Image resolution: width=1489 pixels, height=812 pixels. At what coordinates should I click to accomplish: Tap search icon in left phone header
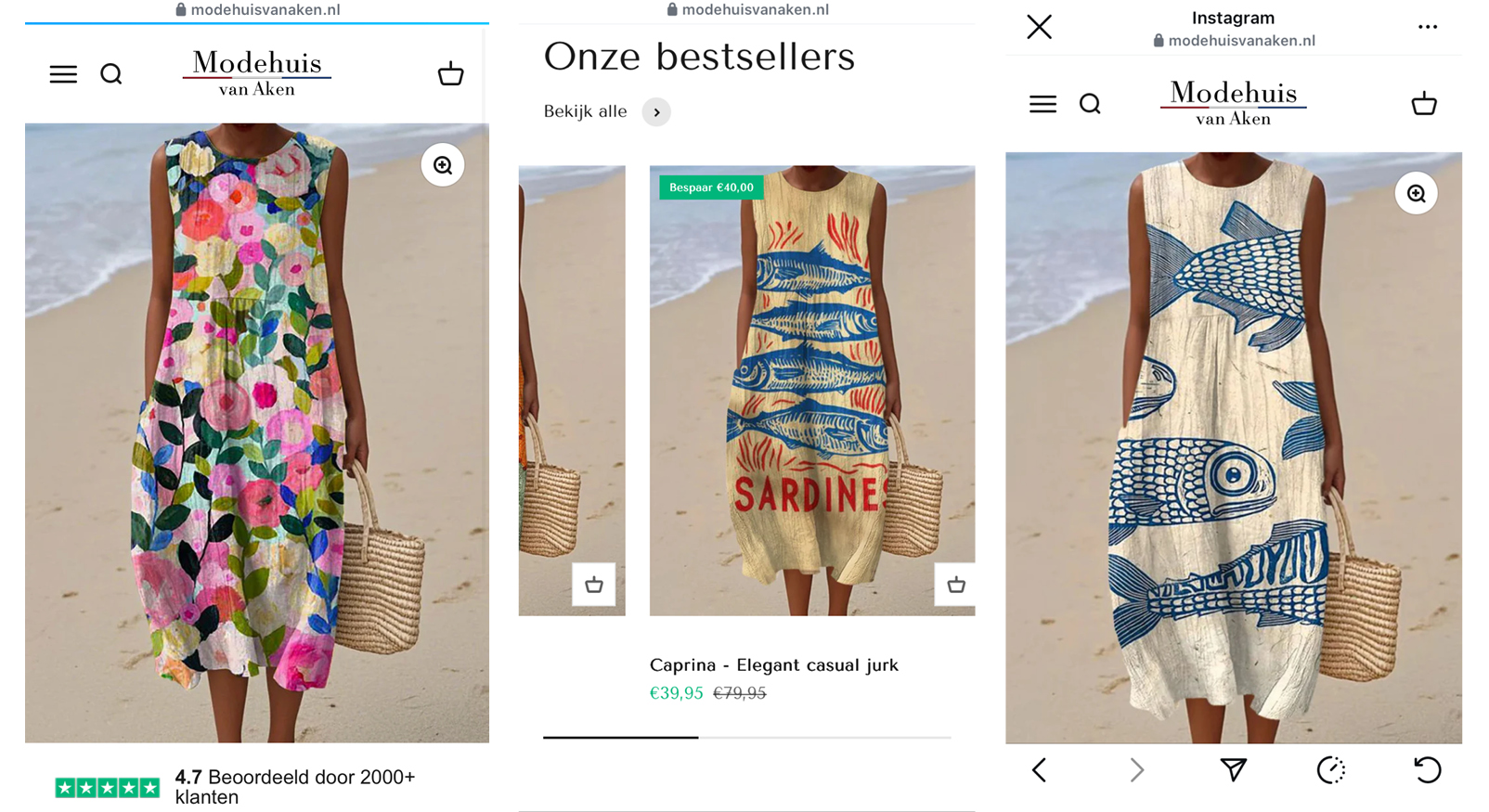click(111, 74)
